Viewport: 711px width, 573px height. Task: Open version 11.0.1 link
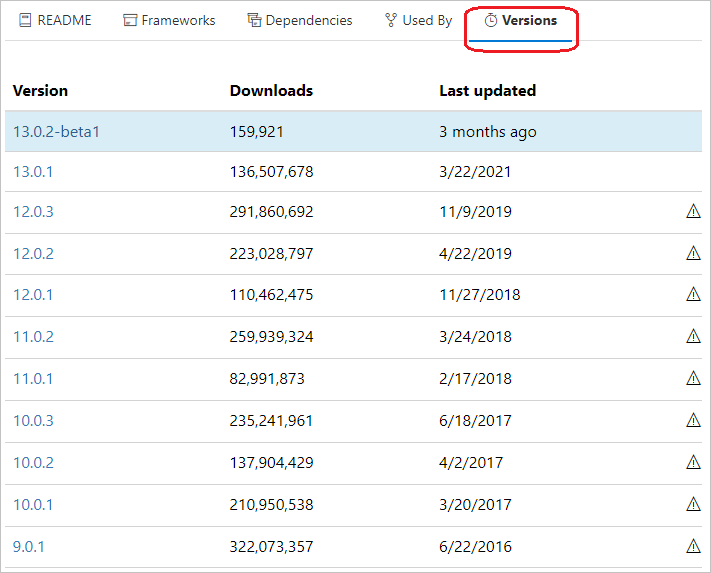coord(33,379)
